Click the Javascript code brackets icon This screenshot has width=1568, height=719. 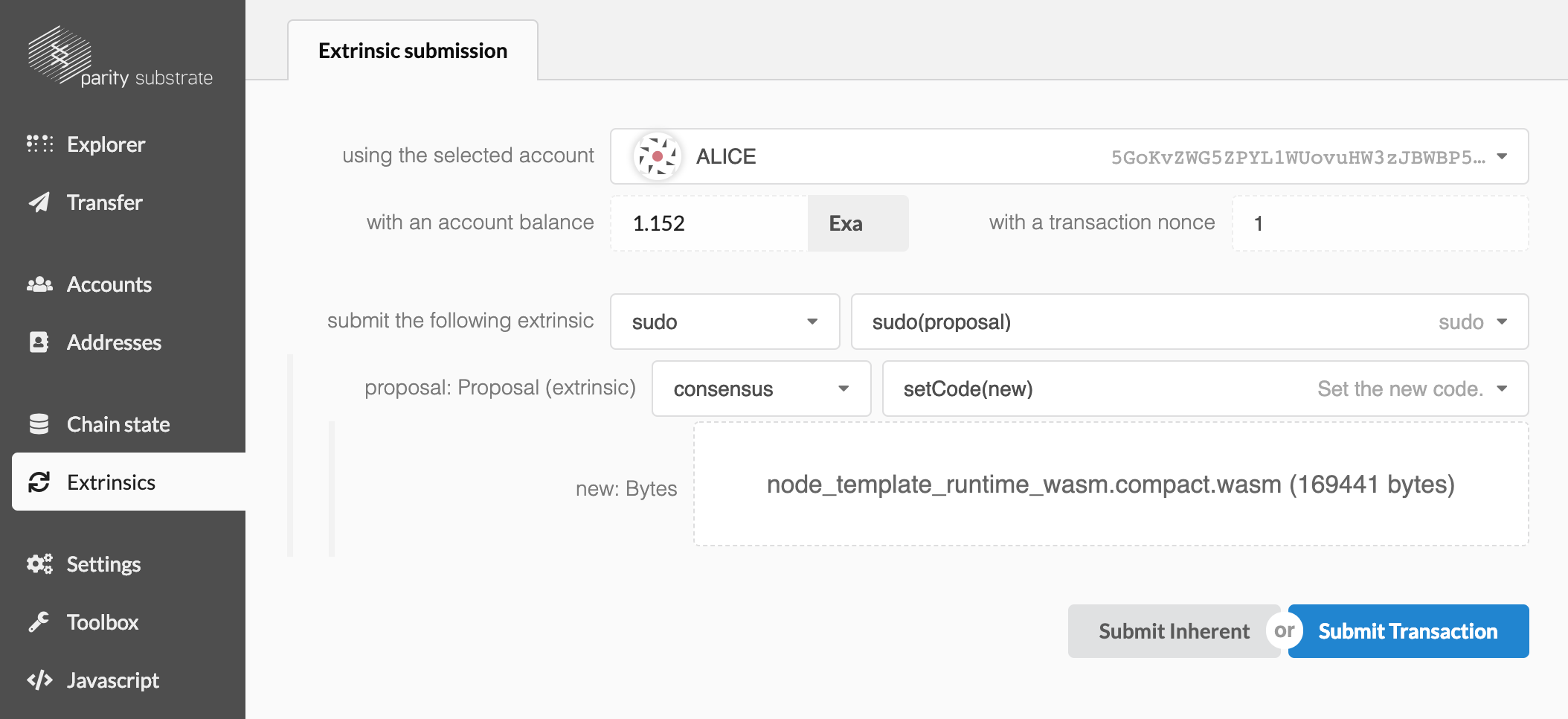tap(39, 680)
